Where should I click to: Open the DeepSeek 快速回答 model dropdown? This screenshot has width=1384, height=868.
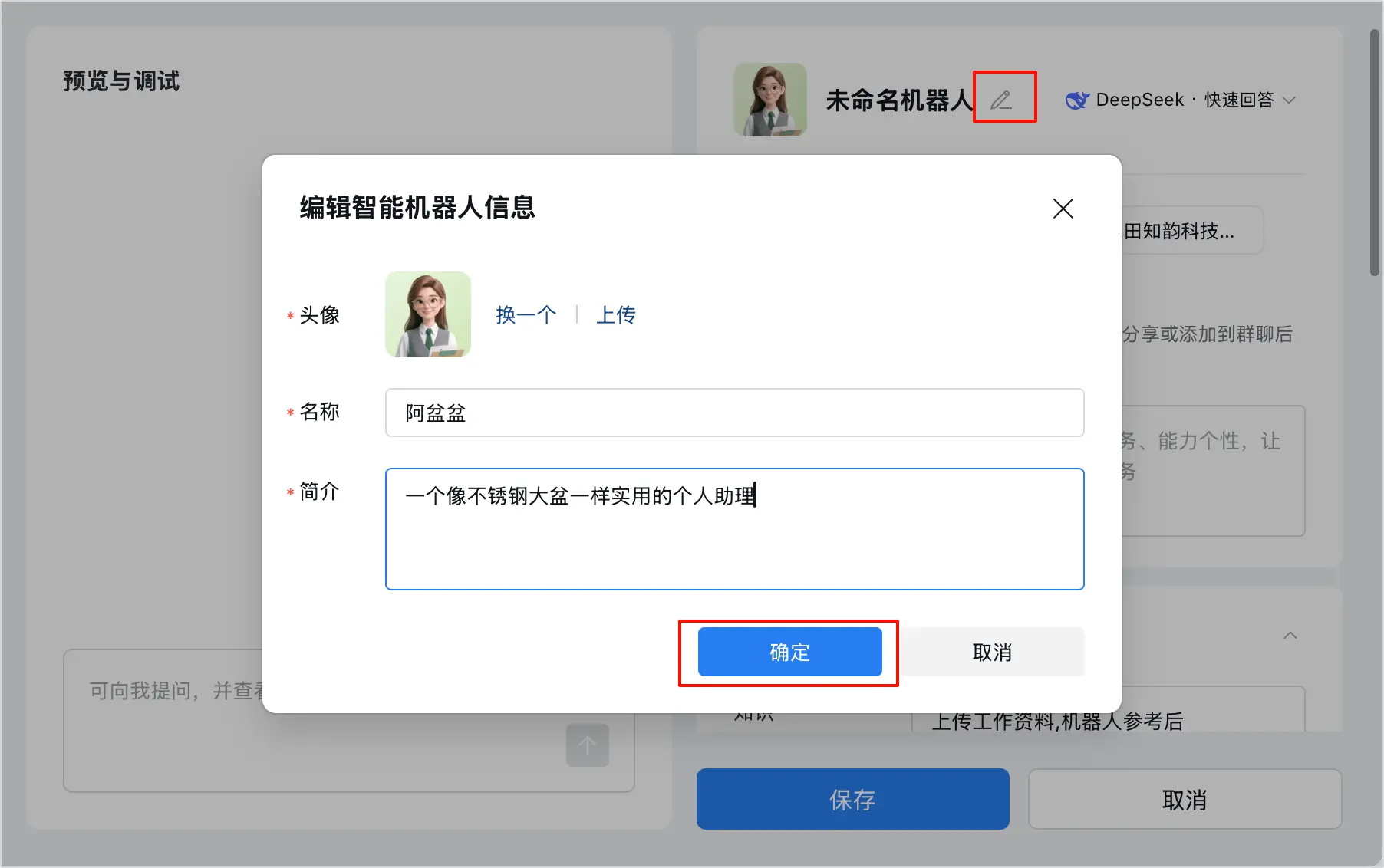tap(1181, 100)
